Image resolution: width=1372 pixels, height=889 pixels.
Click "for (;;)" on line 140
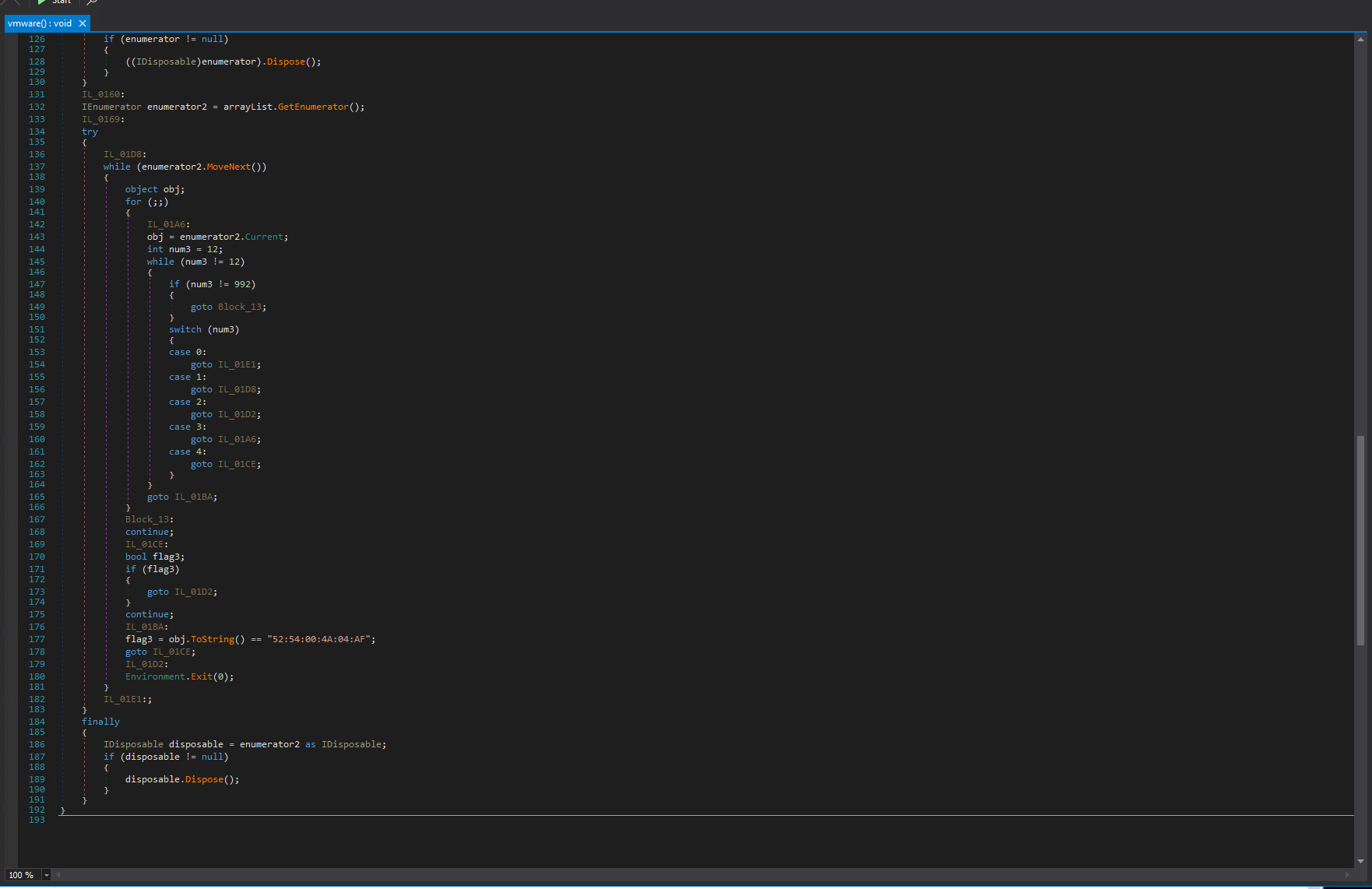pyautogui.click(x=147, y=202)
